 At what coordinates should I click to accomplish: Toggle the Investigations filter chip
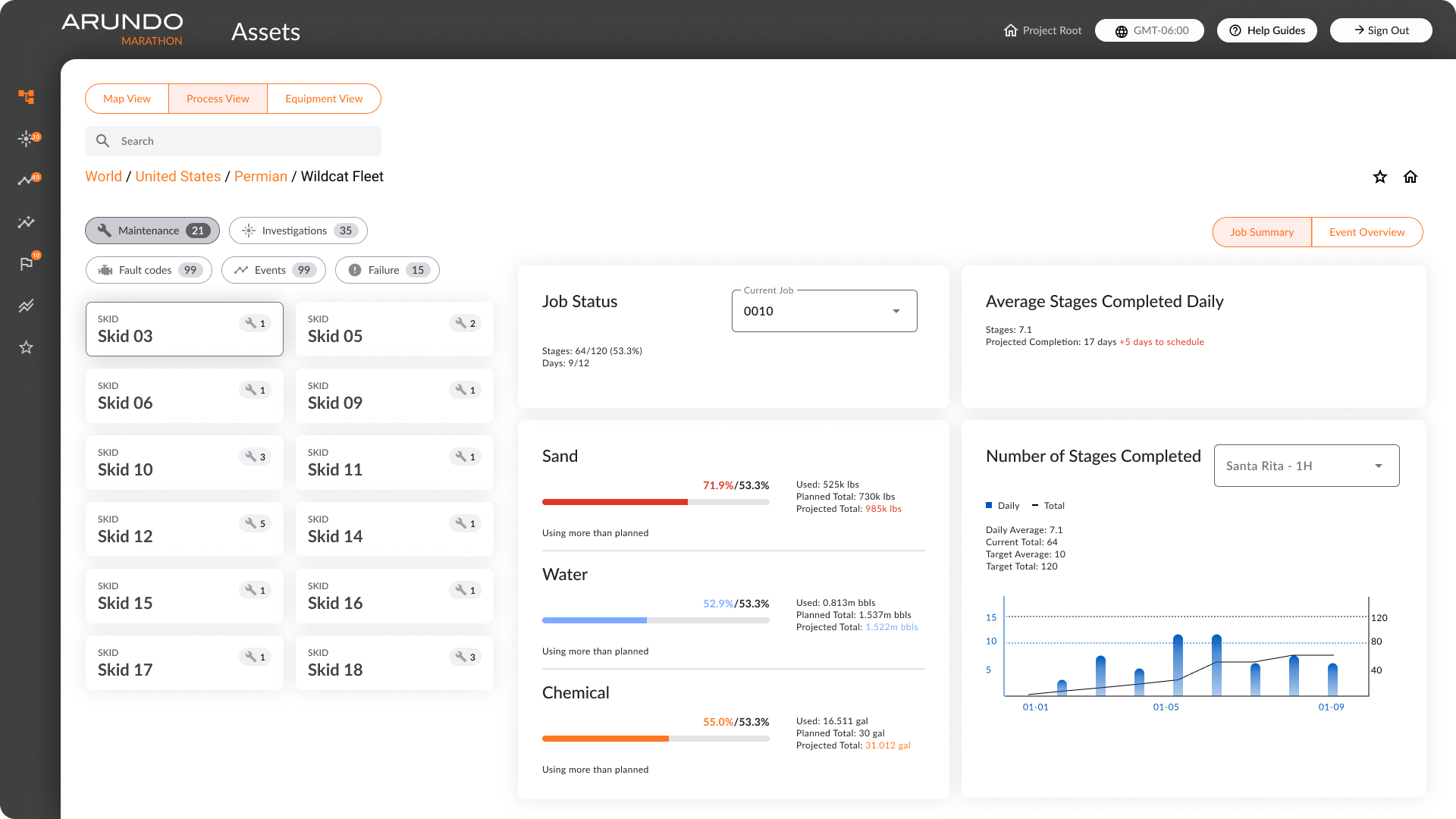[x=298, y=231]
